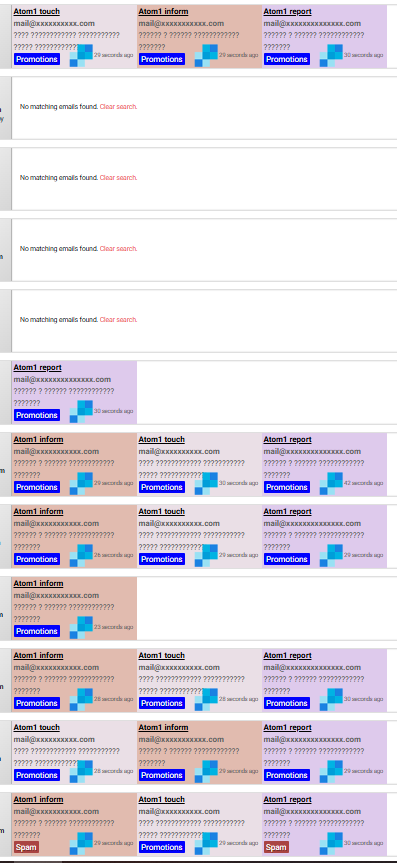The height and width of the screenshot is (863, 397).
Task: Open "Atom1 inform" title on the Spam-tagged card
Action: coord(39,800)
